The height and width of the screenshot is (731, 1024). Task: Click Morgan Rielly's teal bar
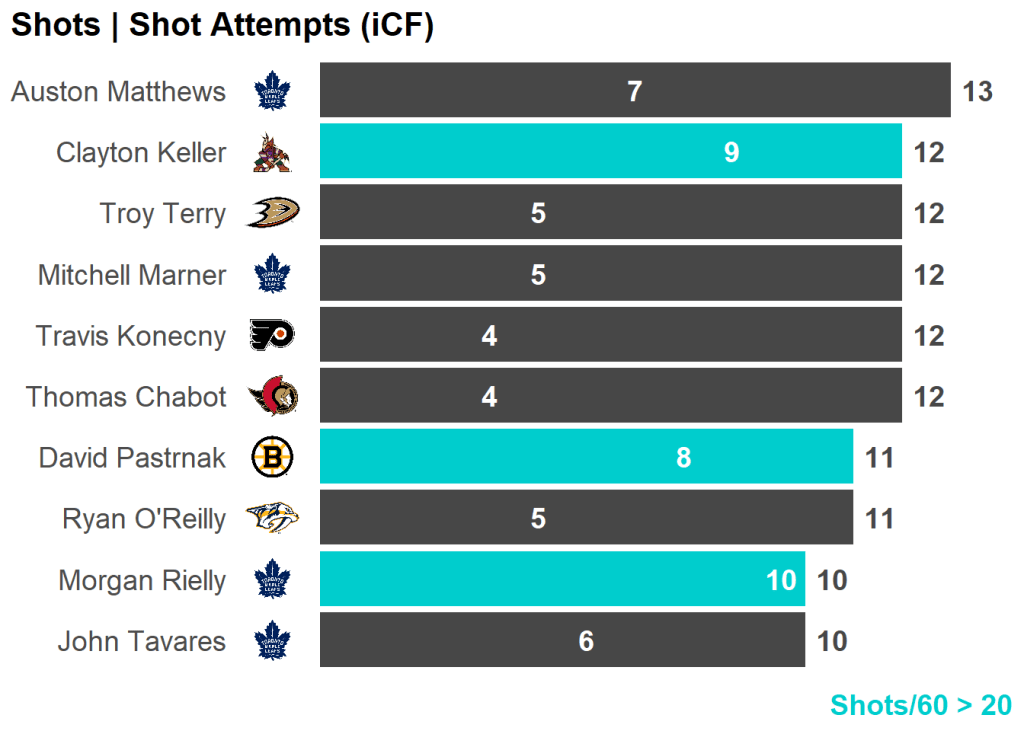562,580
